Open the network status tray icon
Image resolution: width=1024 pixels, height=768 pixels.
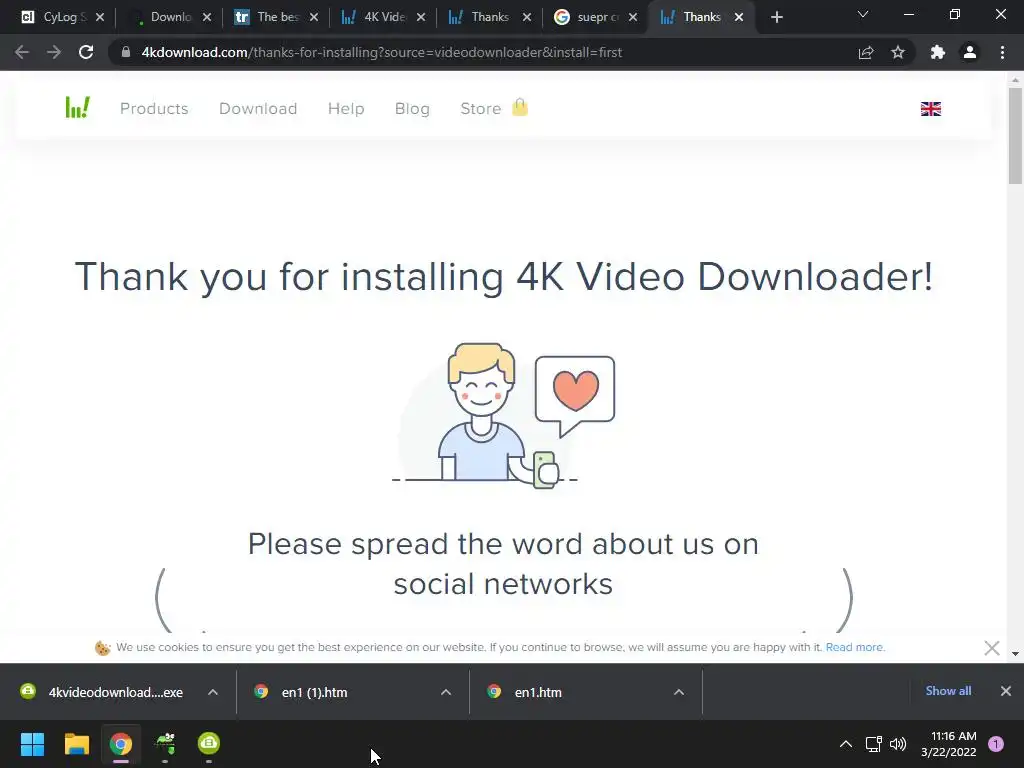point(873,744)
